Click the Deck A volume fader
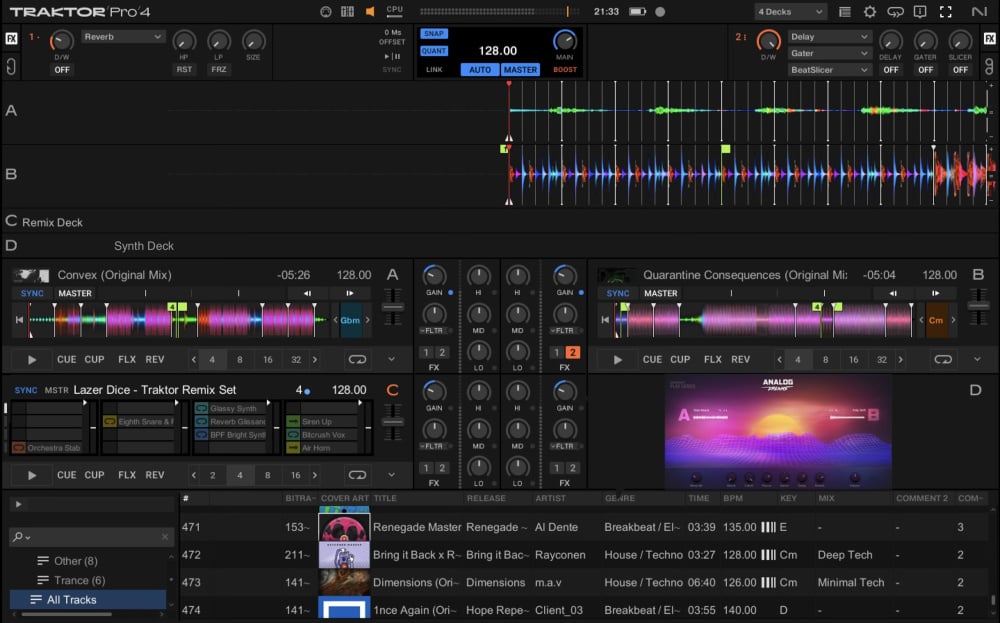 tap(394, 308)
